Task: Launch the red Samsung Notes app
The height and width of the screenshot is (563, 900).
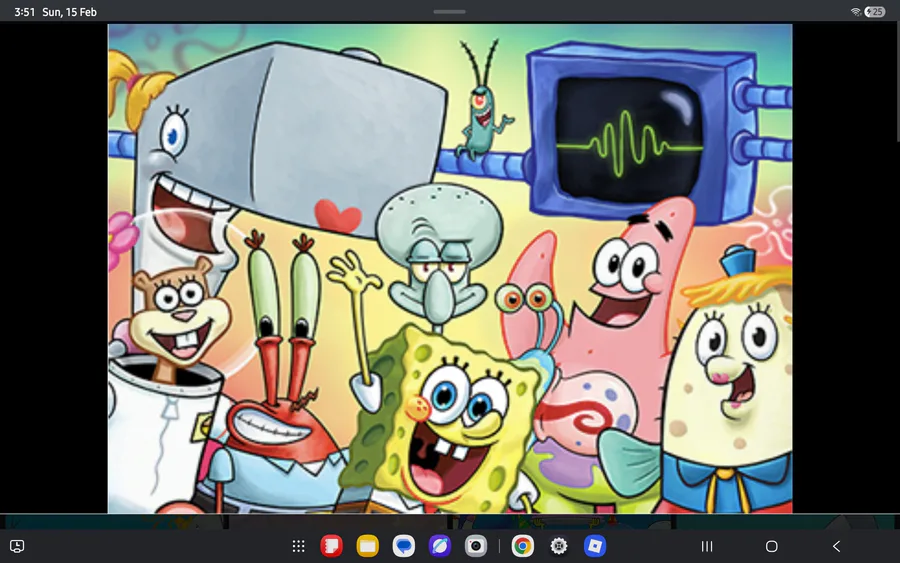Action: pyautogui.click(x=331, y=546)
